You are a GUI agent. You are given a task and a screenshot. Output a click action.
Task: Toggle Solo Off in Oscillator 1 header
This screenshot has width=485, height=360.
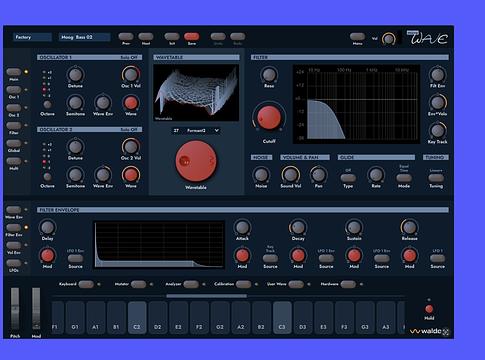(129, 58)
